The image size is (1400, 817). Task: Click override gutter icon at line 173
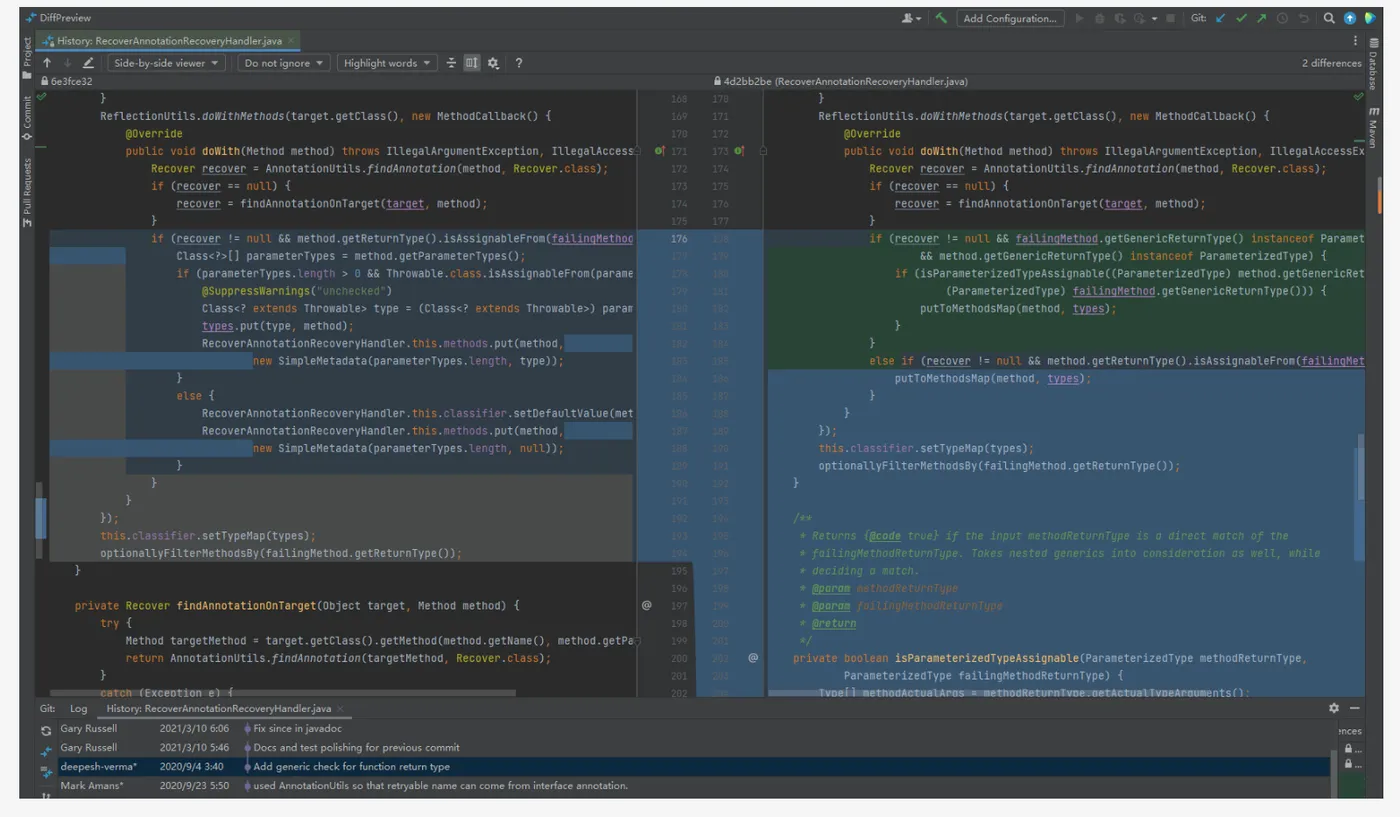tap(738, 151)
